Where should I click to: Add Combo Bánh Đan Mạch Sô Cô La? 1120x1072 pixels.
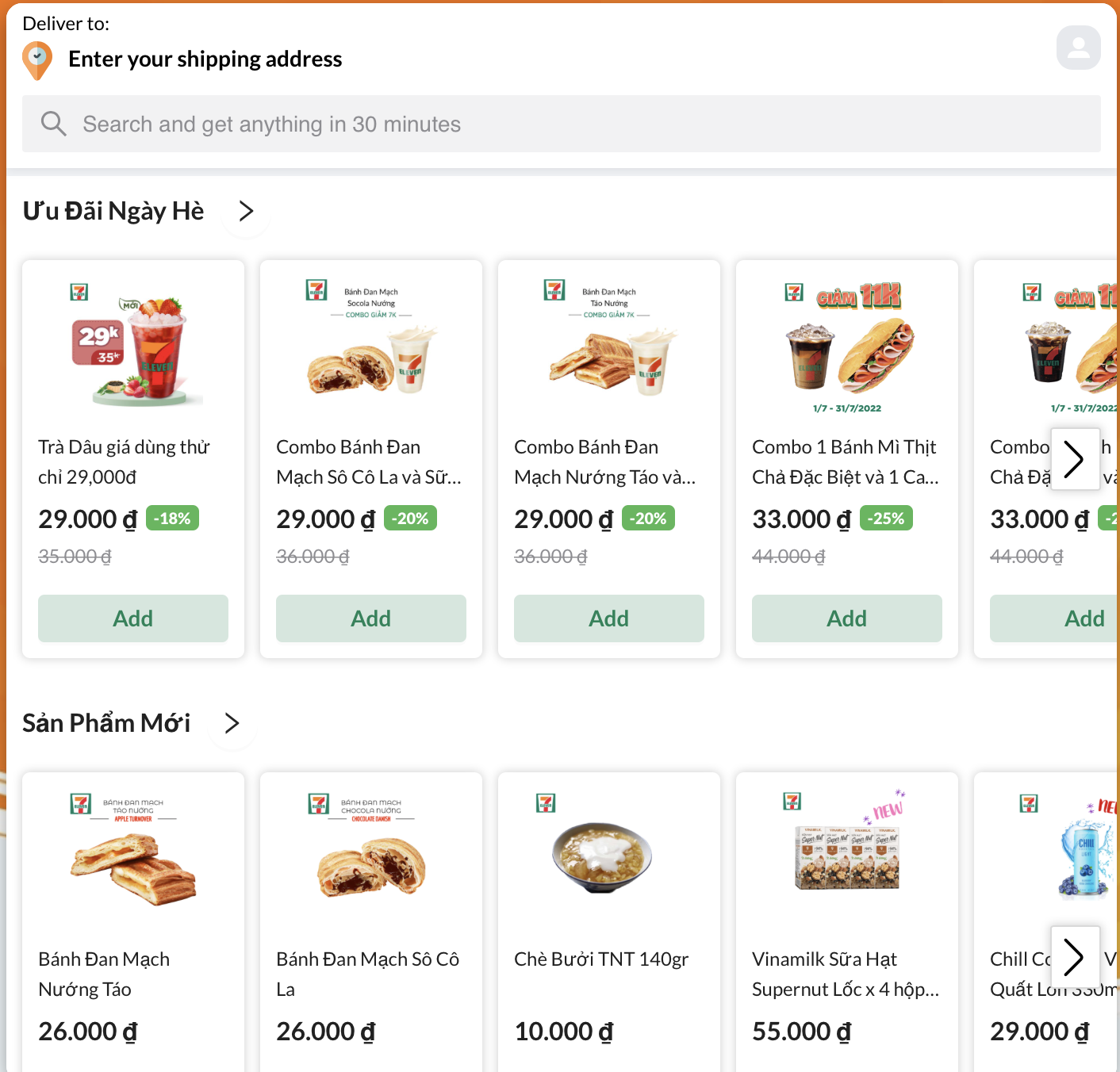tap(371, 618)
